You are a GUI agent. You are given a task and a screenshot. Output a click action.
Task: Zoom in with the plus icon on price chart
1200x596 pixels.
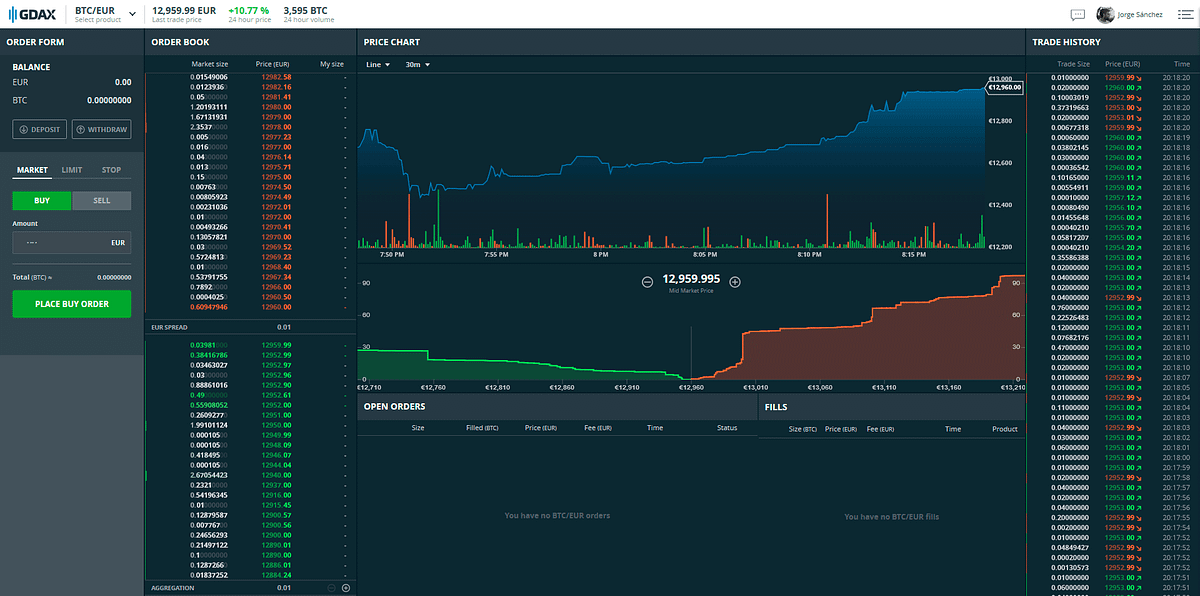(734, 282)
